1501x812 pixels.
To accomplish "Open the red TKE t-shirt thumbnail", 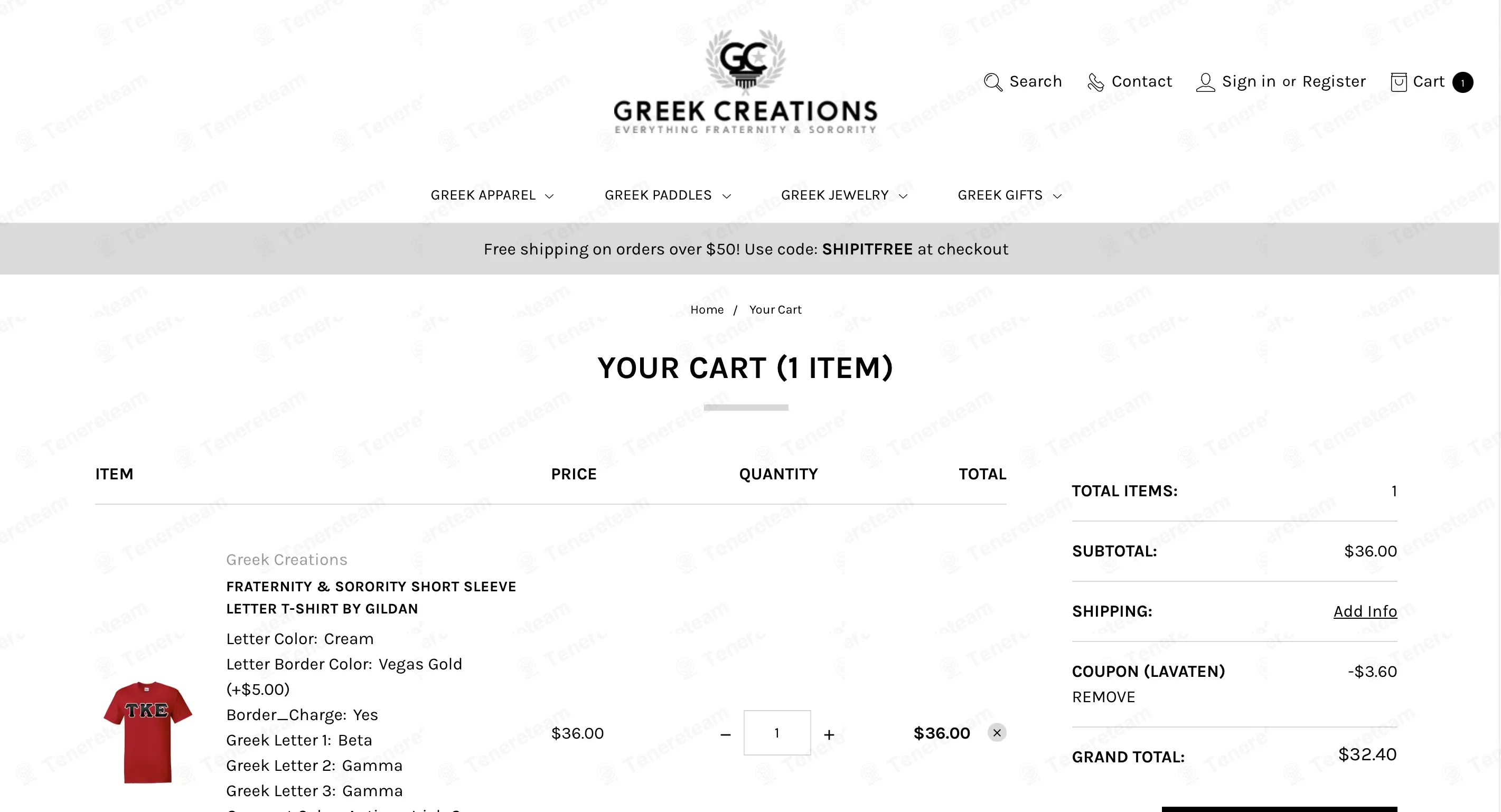I will pos(147,732).
